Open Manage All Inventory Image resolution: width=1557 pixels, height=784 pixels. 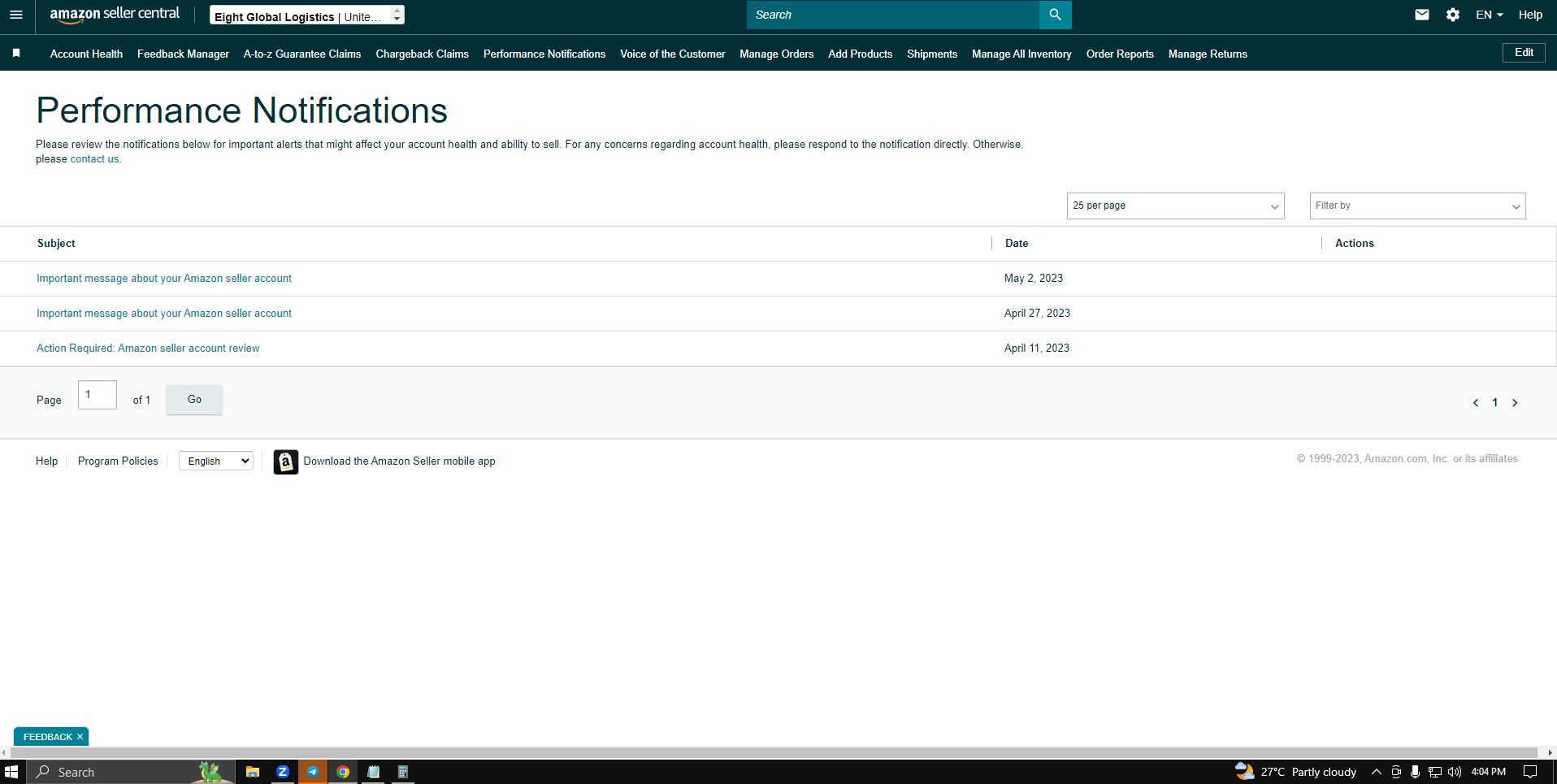point(1021,54)
